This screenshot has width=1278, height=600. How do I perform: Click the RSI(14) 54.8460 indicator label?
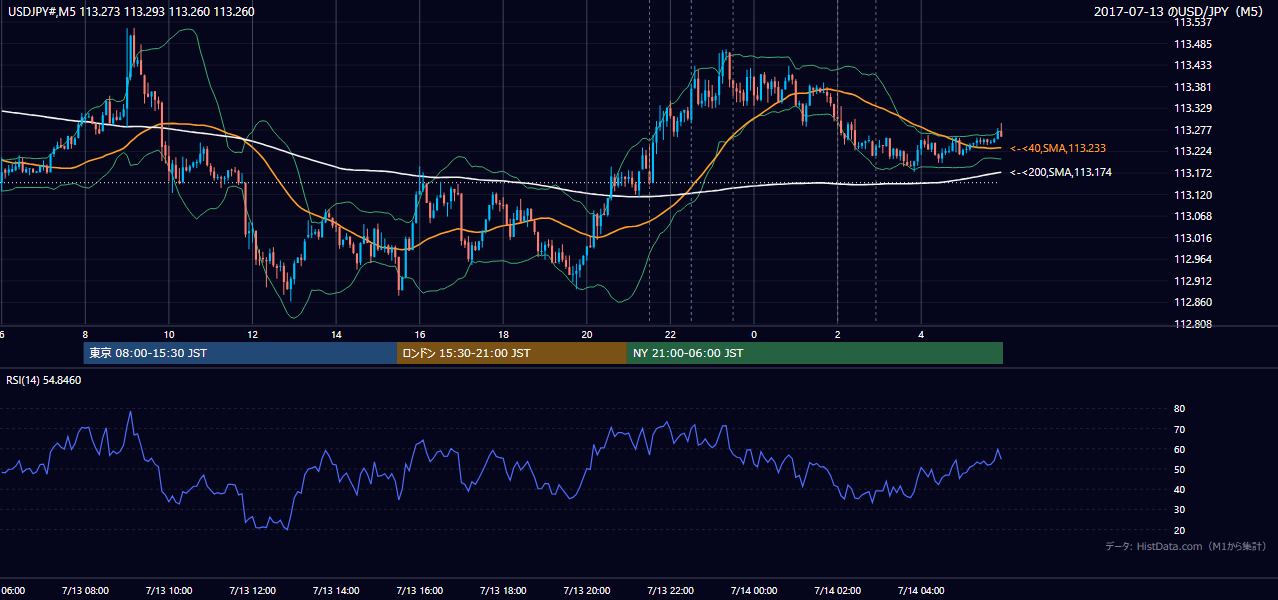(x=44, y=381)
